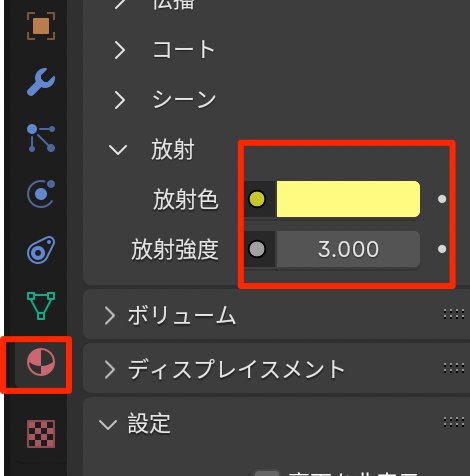The height and width of the screenshot is (476, 470).
Task: Open the Modifiers wrench tab
Action: (41, 82)
